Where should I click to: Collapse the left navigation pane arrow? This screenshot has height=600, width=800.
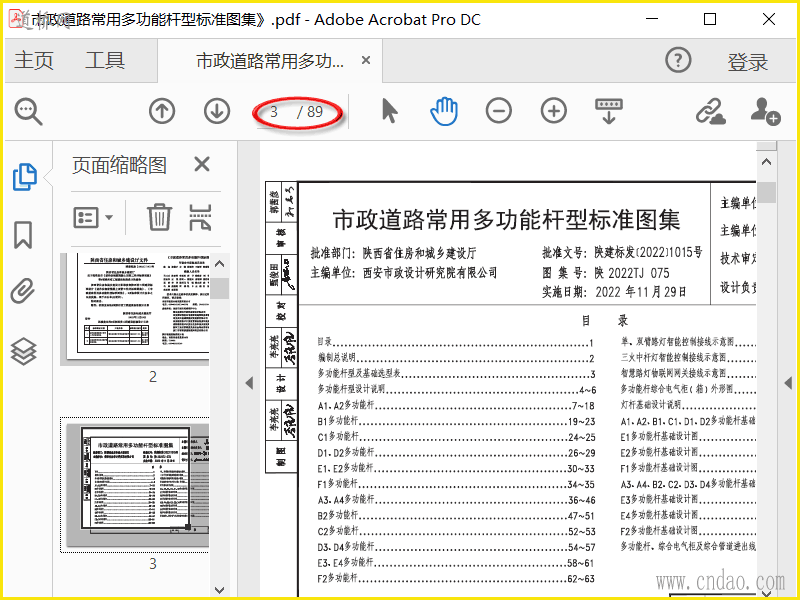click(x=249, y=383)
